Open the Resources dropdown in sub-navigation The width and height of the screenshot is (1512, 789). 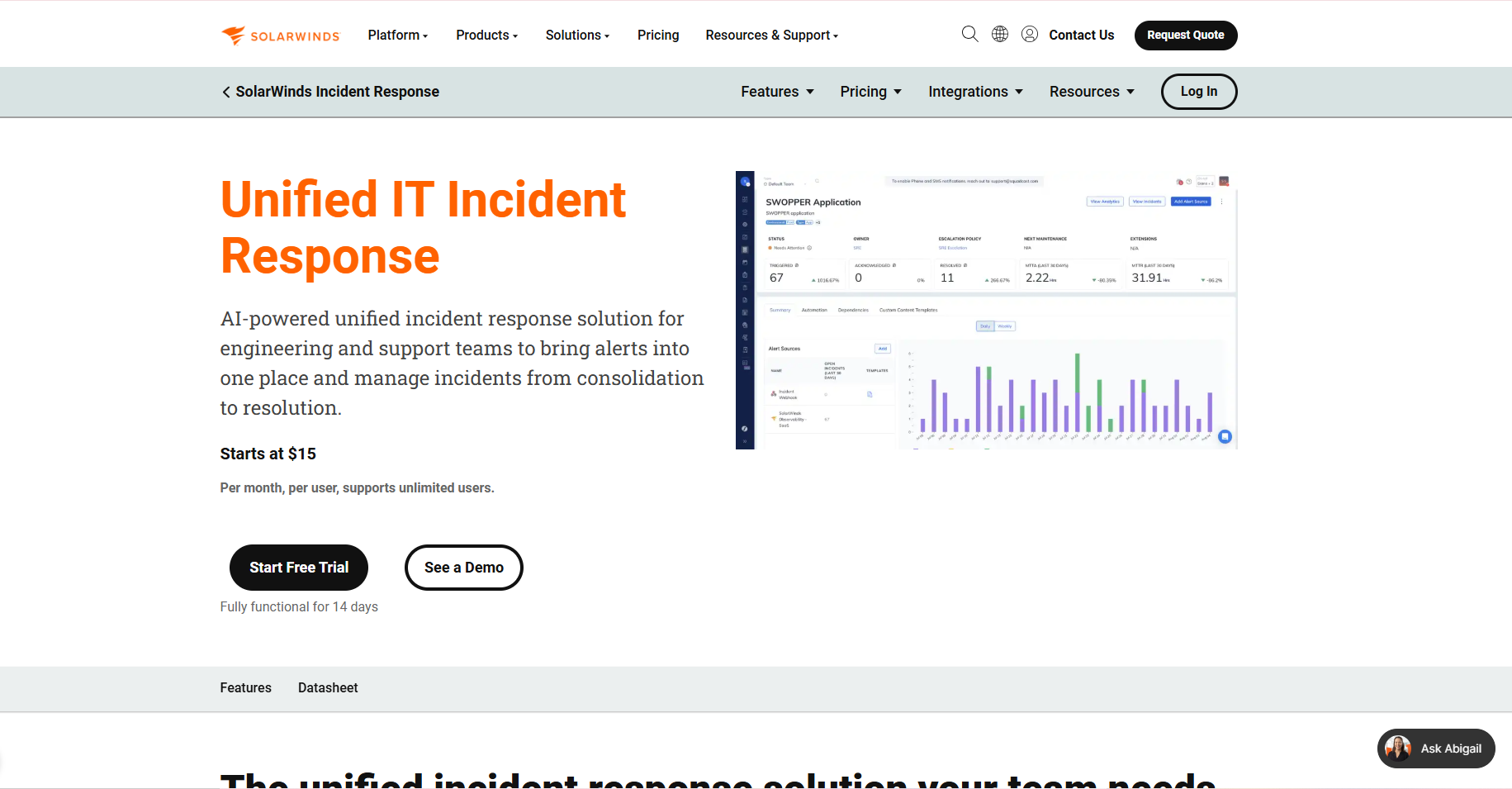click(x=1093, y=92)
